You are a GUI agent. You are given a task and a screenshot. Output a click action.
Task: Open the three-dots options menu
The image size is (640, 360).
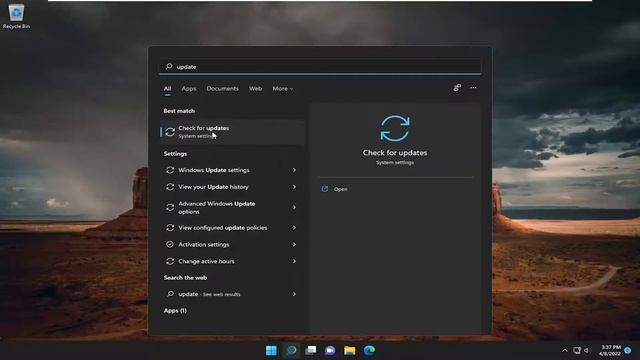coord(473,88)
